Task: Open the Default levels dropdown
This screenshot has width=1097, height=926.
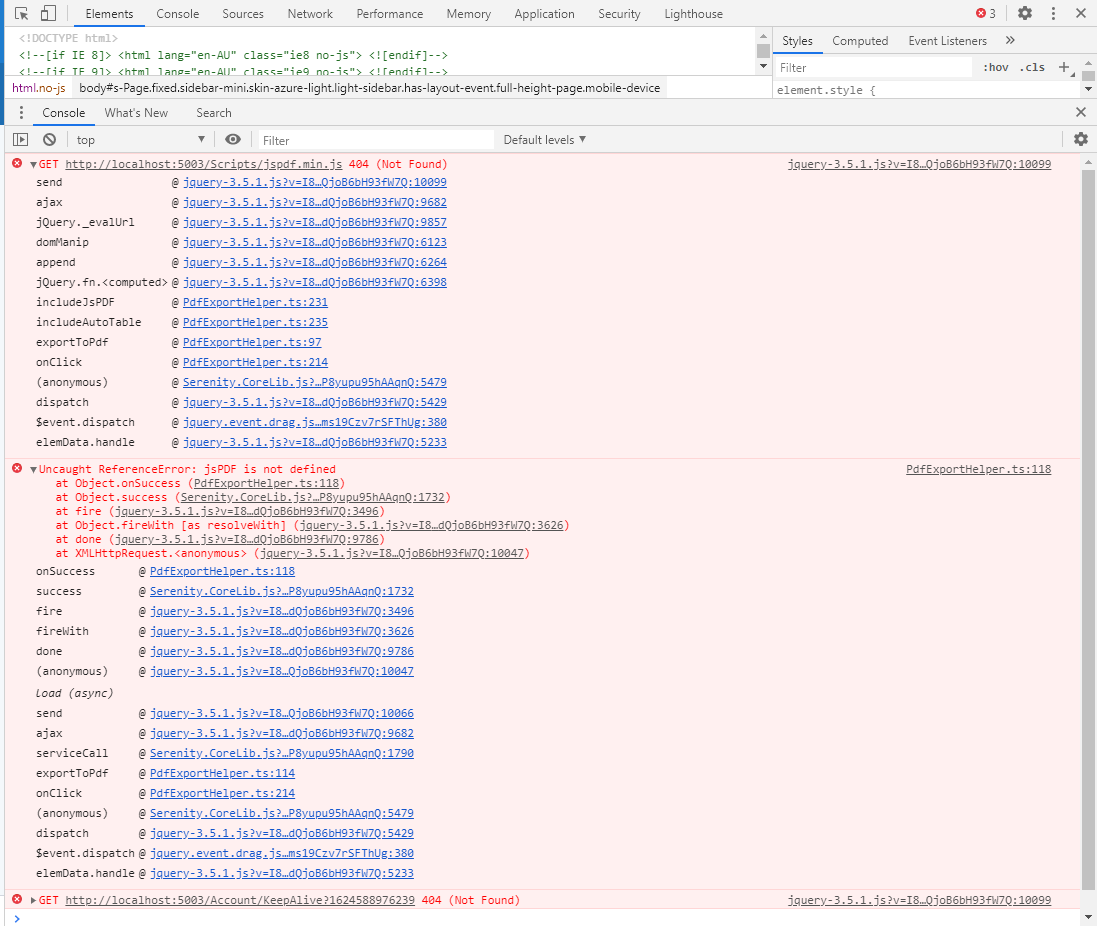Action: 544,140
